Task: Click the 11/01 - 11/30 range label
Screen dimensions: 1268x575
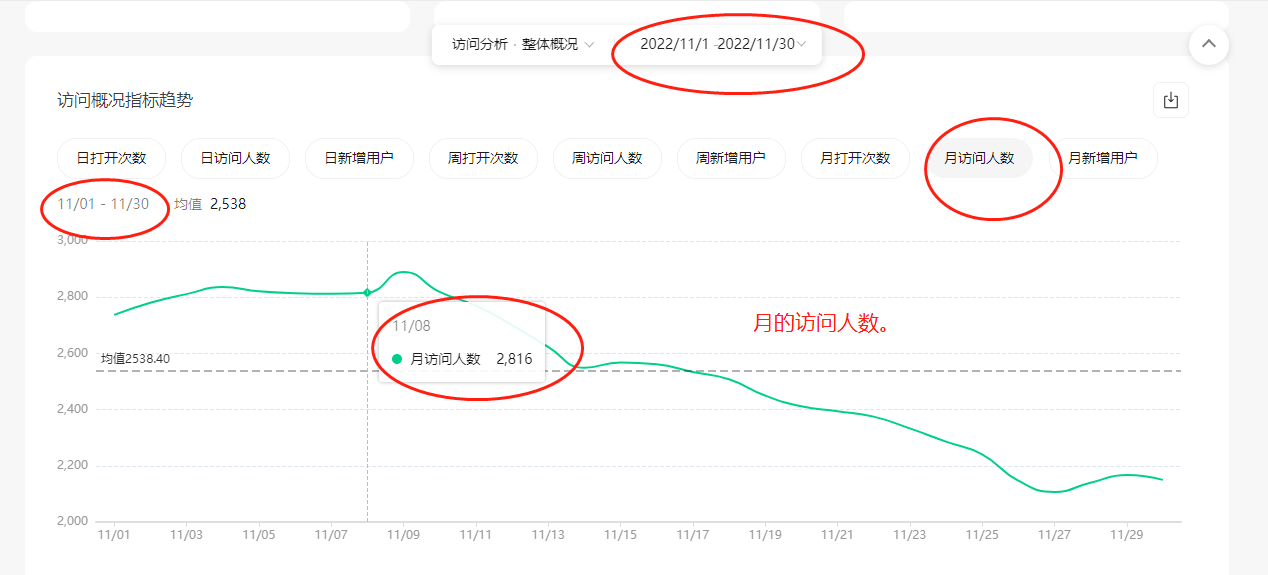Action: pyautogui.click(x=103, y=204)
